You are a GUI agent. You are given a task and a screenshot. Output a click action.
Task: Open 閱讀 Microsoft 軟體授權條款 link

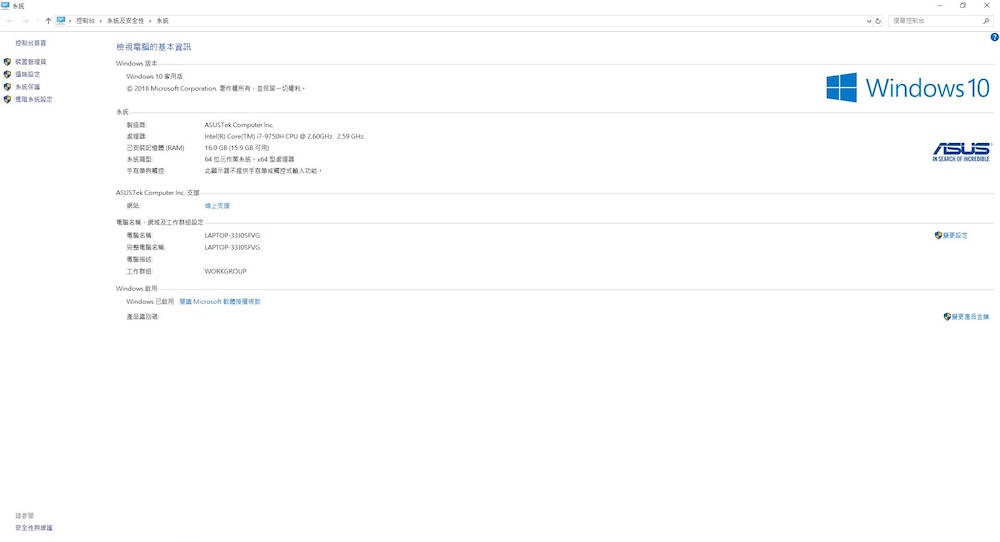pyautogui.click(x=220, y=302)
